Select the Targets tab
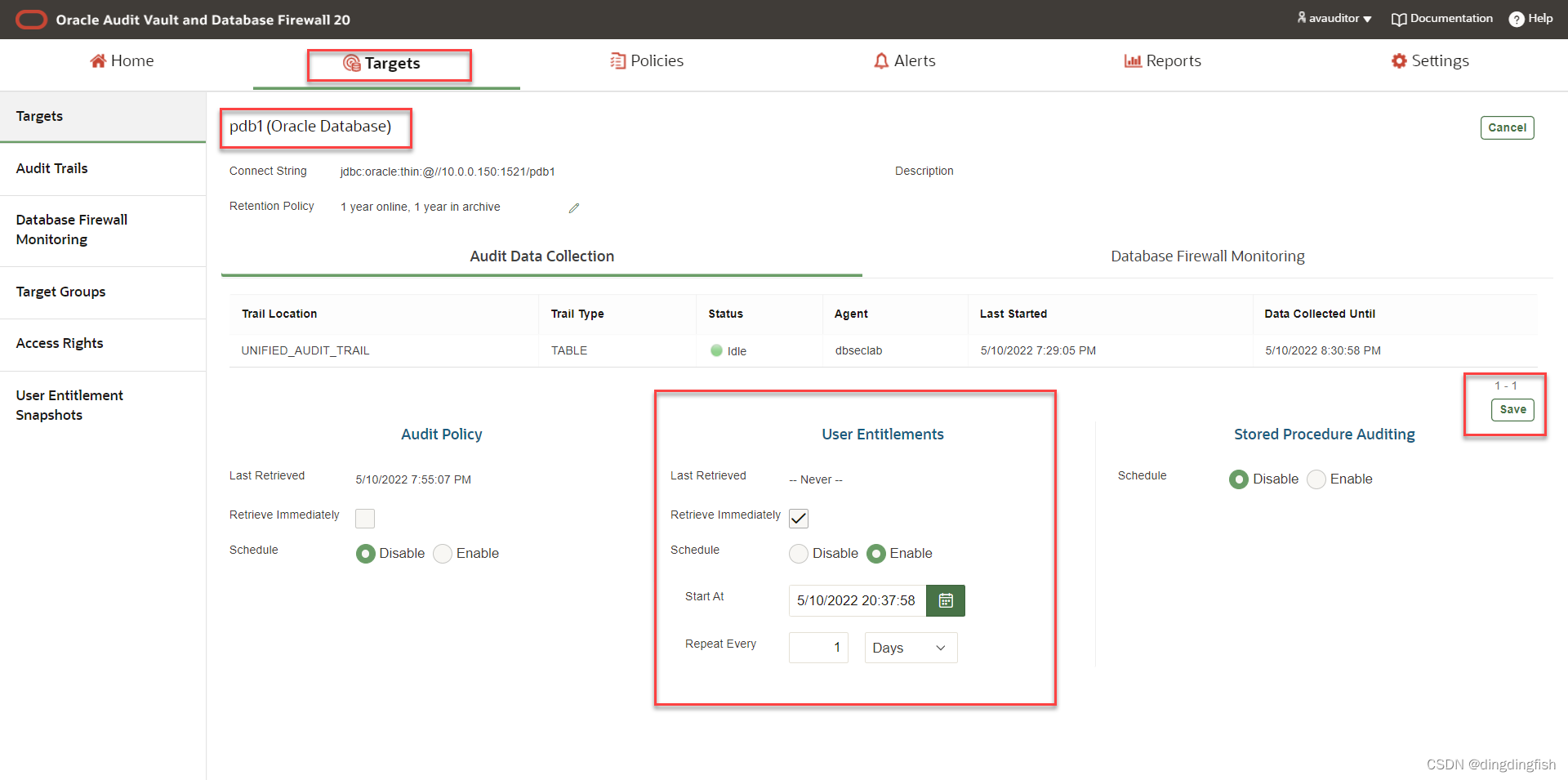The width and height of the screenshot is (1568, 780). 381,64
